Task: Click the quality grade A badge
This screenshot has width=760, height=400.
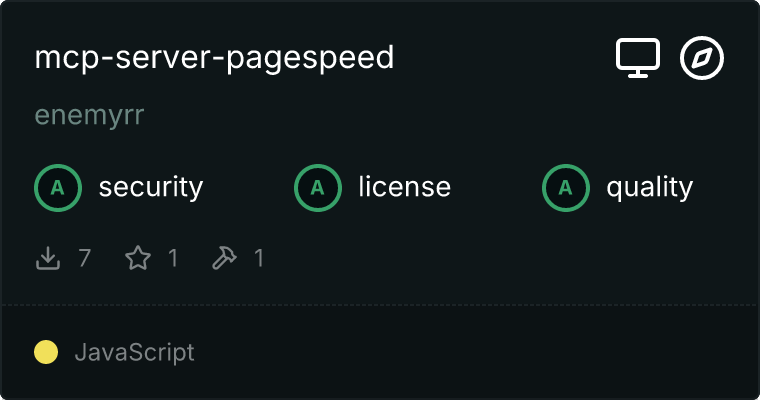Action: (566, 188)
